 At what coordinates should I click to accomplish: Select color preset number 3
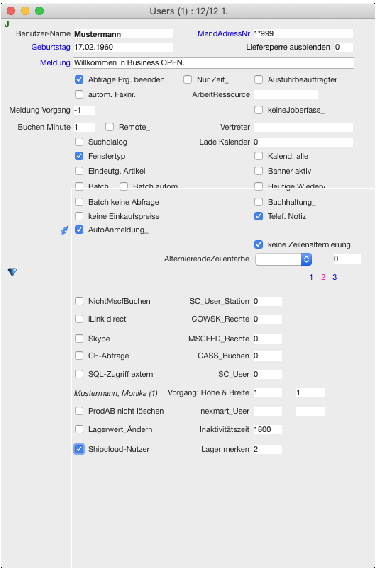tap(334, 277)
